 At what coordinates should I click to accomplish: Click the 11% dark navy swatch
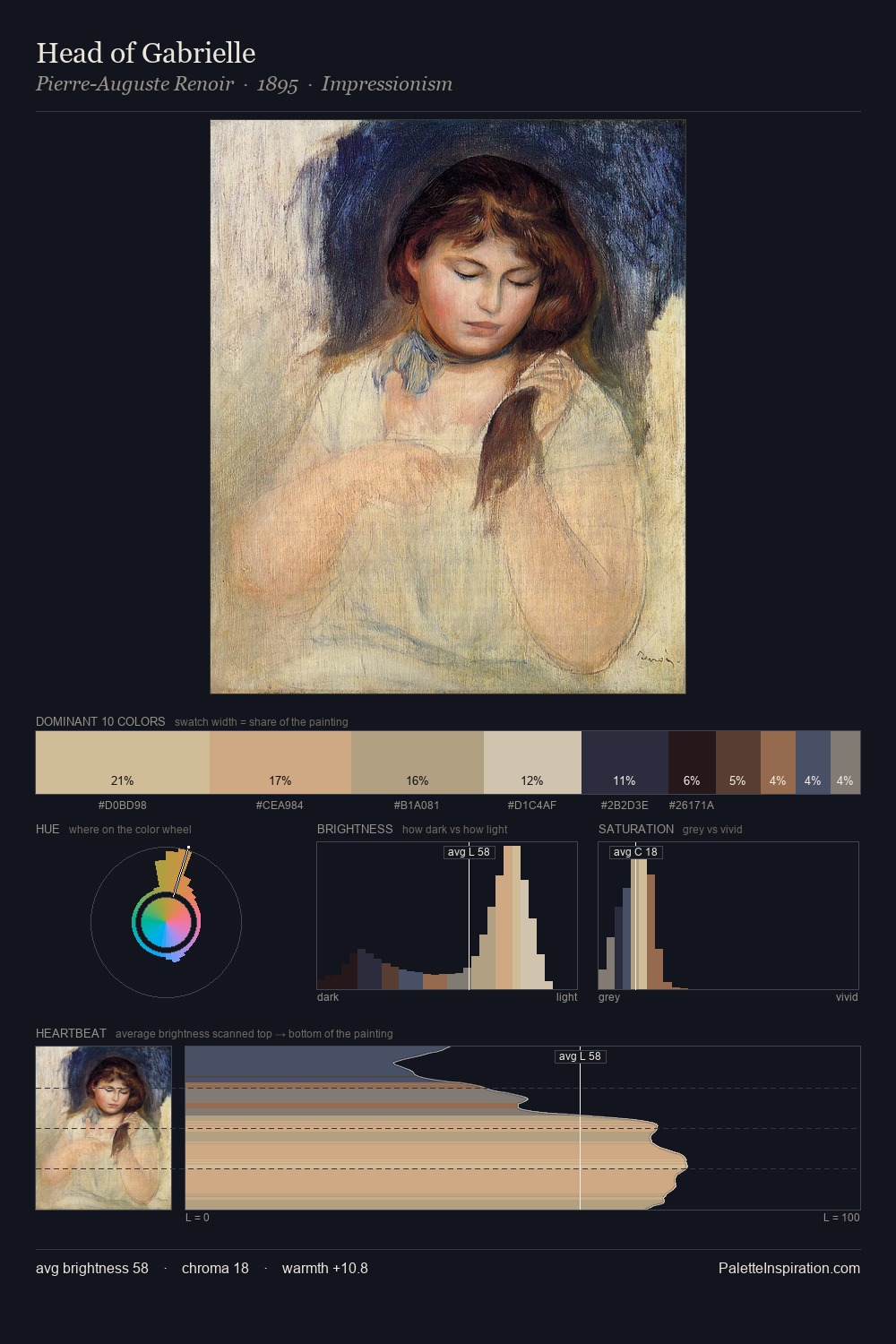point(625,762)
